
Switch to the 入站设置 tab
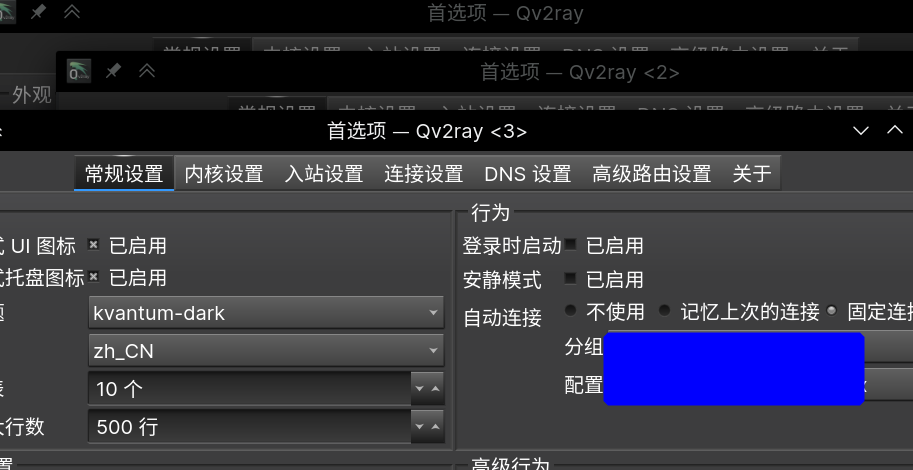[x=324, y=174]
